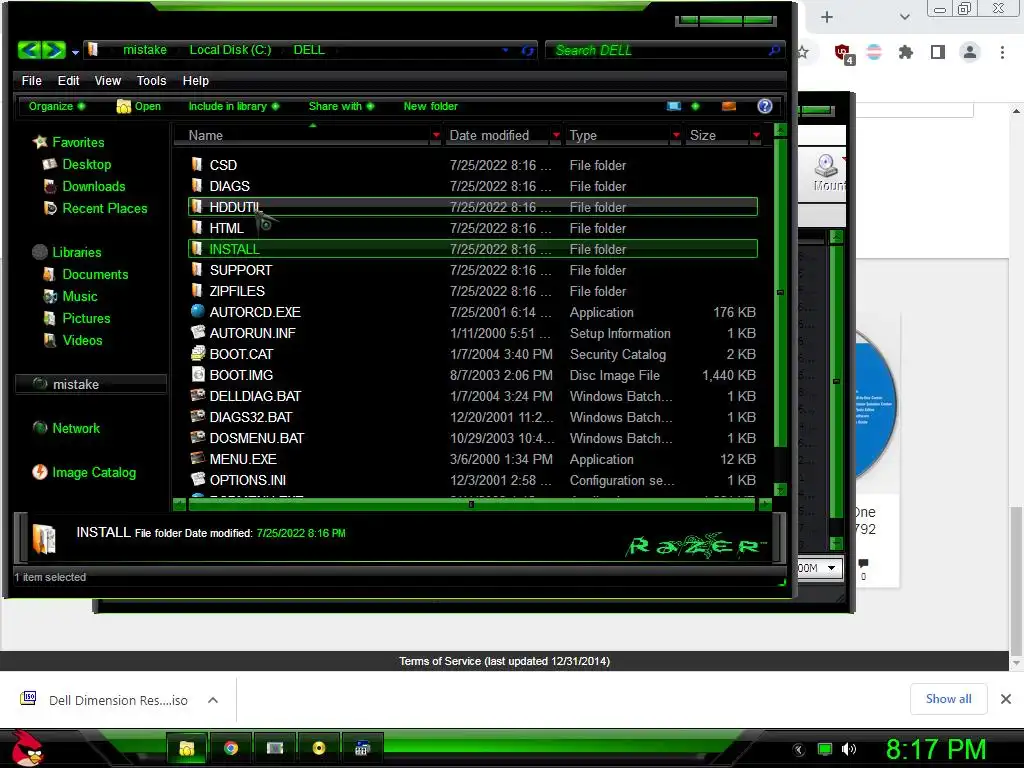This screenshot has height=768, width=1024.
Task: Open the Chrome extensions puzzle icon
Action: click(x=905, y=52)
